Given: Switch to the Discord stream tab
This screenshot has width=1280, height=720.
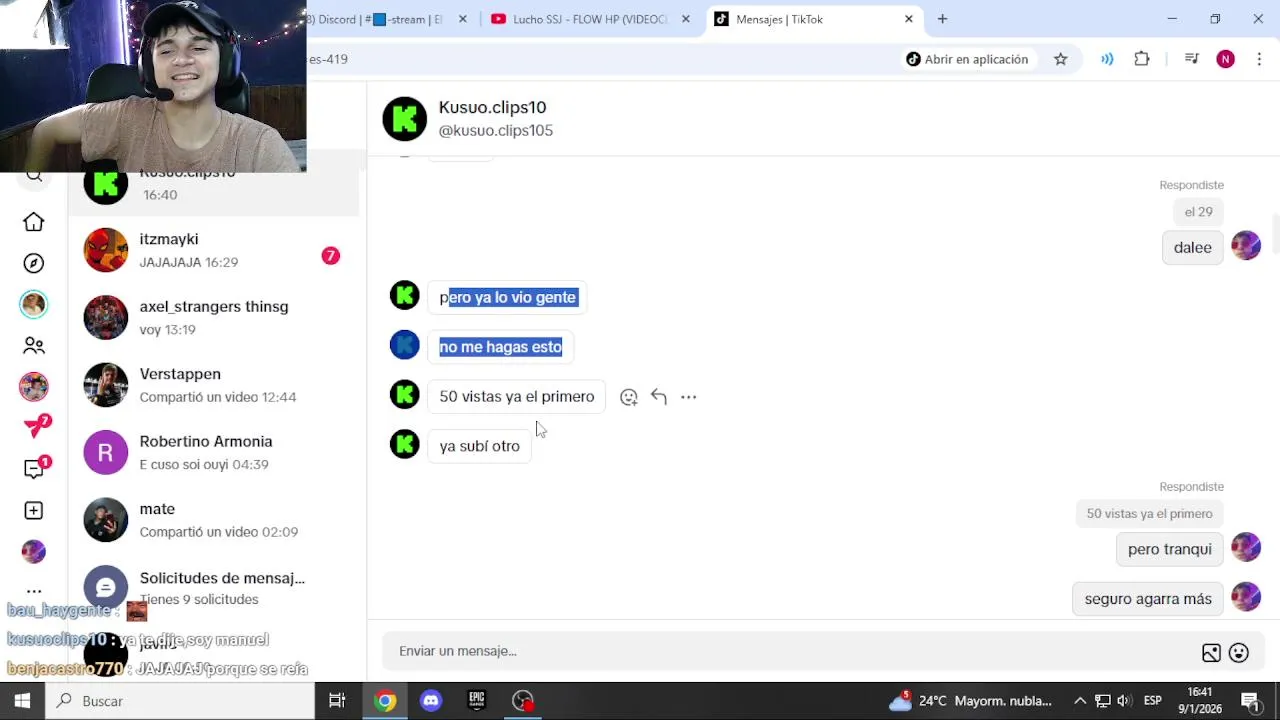Looking at the screenshot, I should tap(380, 19).
